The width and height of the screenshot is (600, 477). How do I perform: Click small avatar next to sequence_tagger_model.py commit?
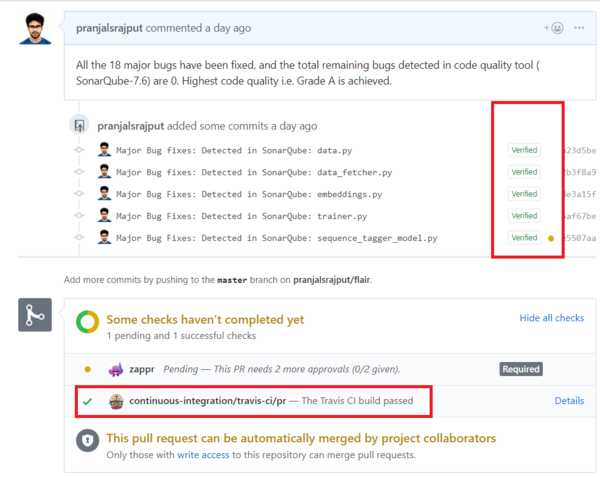104,237
